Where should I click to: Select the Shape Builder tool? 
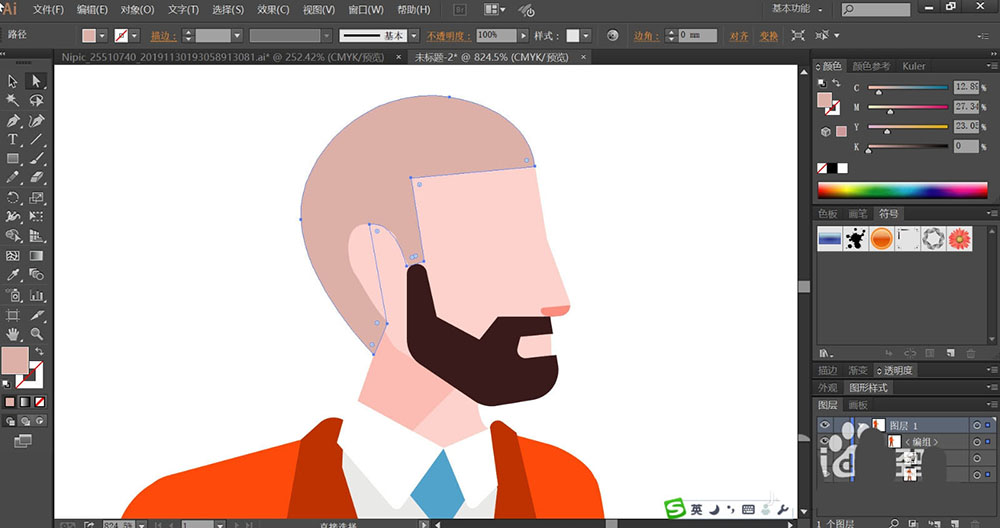click(13, 236)
